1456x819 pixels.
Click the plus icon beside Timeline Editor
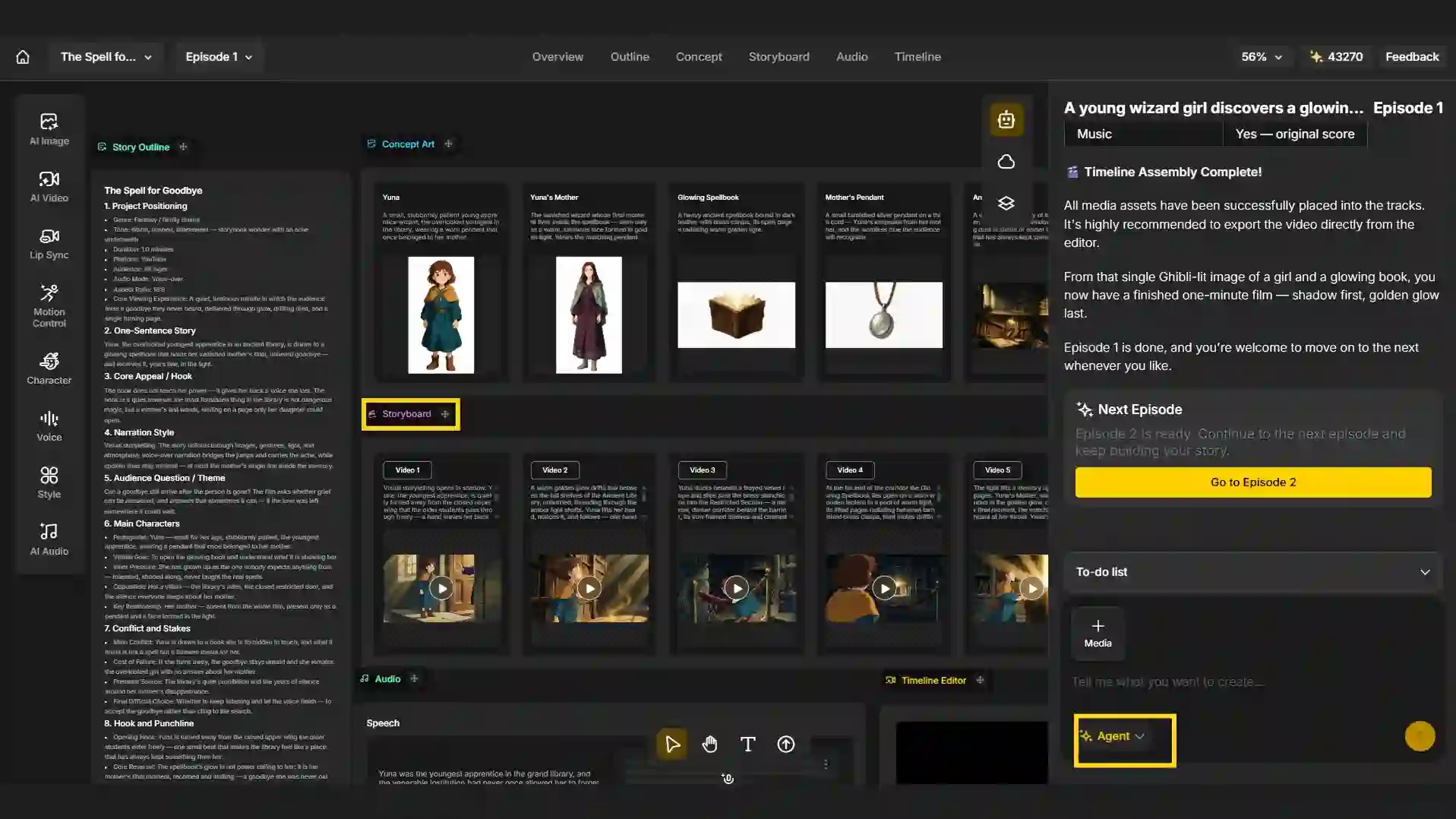[x=980, y=680]
